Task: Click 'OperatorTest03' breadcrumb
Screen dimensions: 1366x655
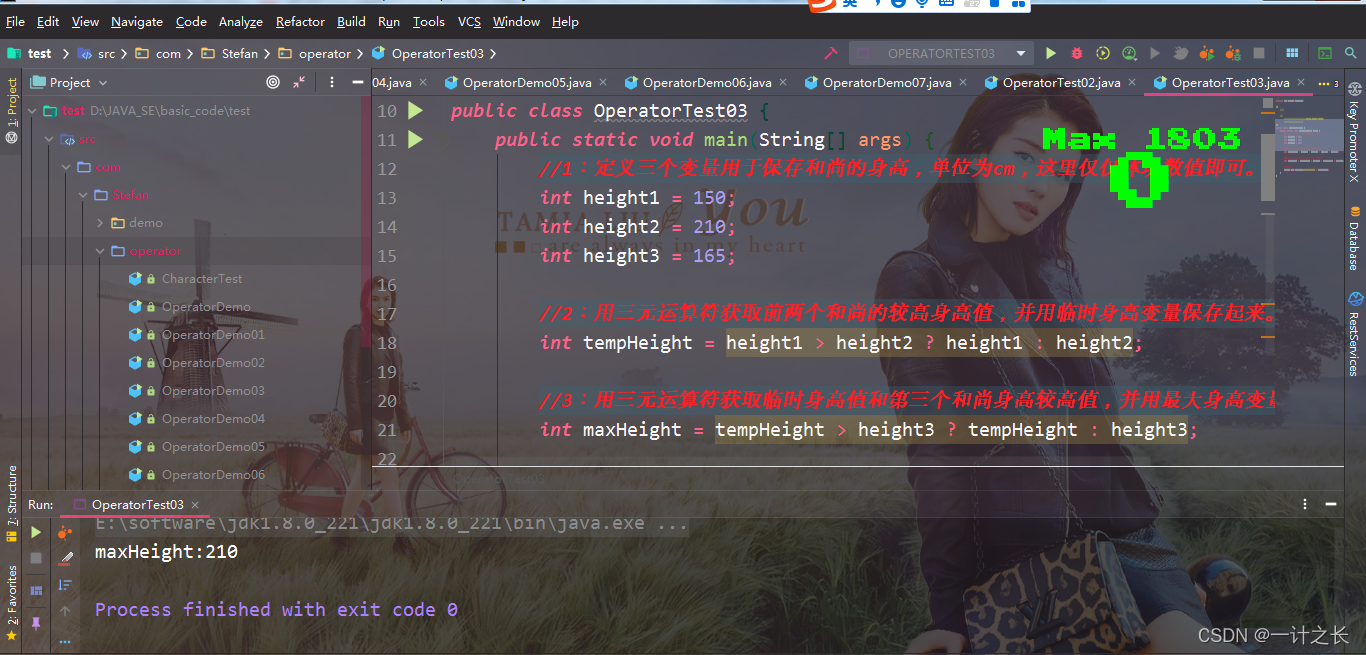Action: coord(437,54)
